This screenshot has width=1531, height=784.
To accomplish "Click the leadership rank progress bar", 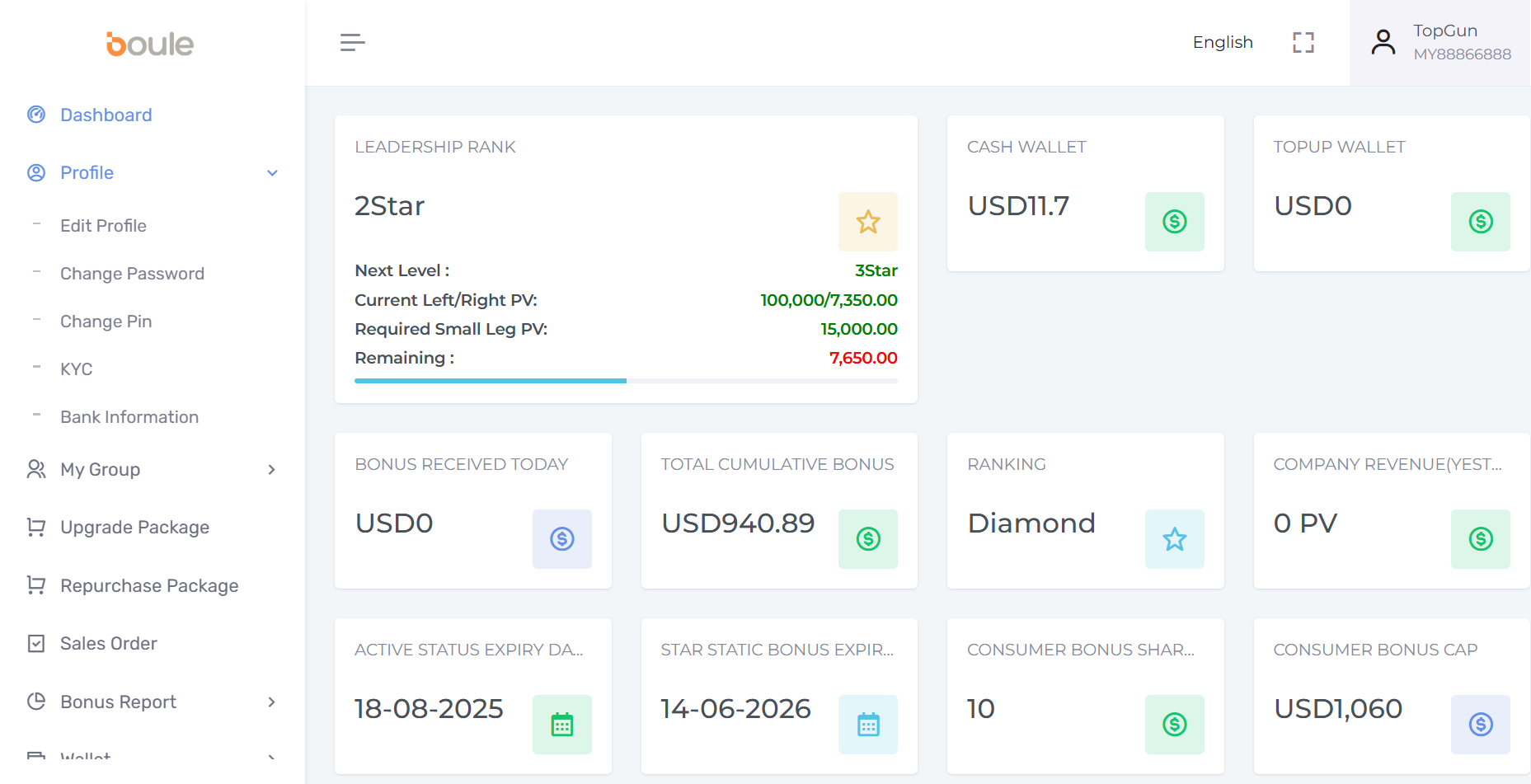I will pyautogui.click(x=625, y=381).
